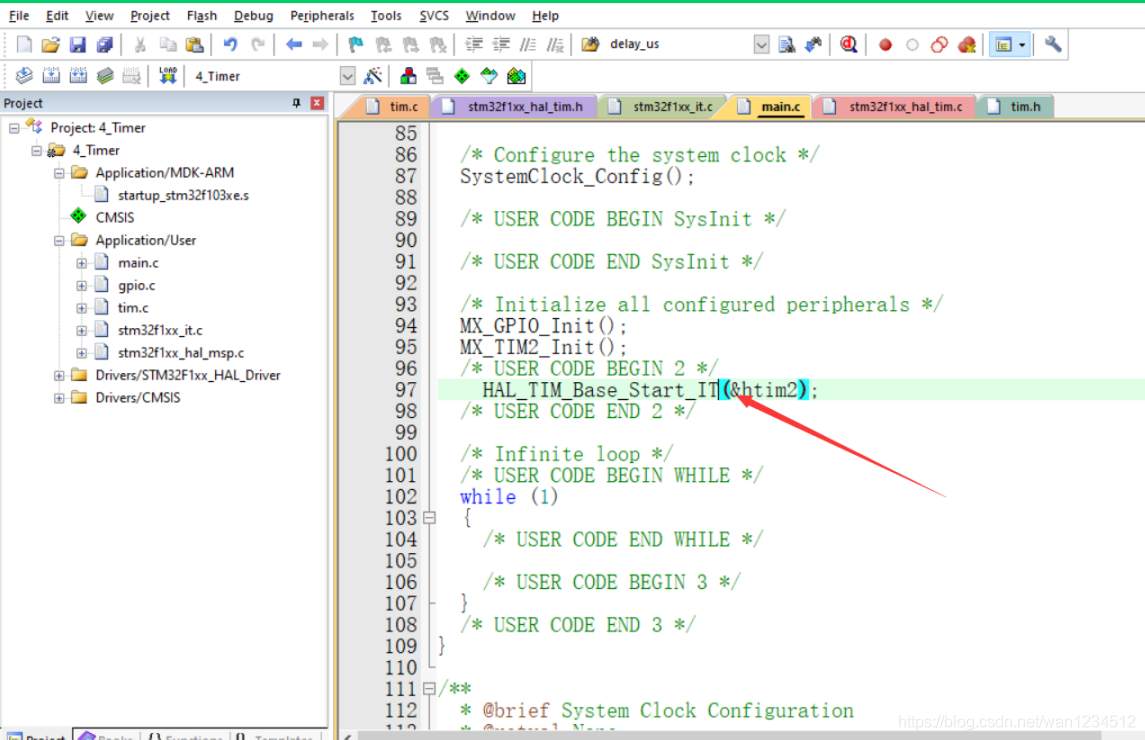The image size is (1145, 740).
Task: Switch to the stm32f1xx_it.c tab
Action: (671, 106)
